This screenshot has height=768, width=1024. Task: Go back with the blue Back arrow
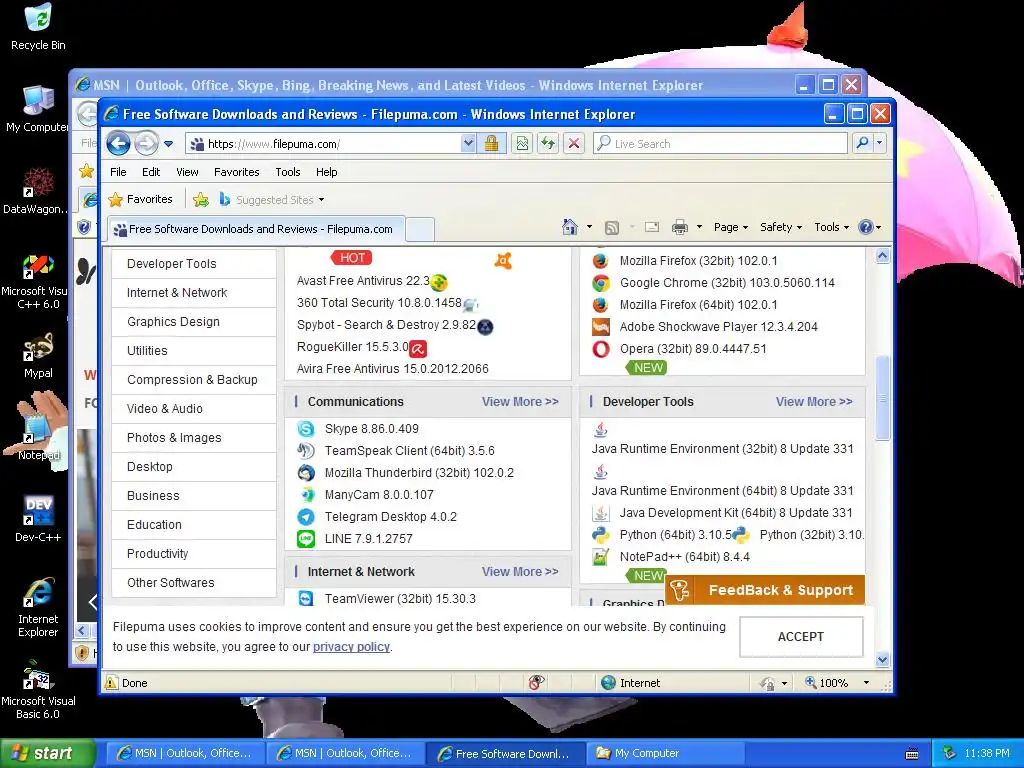118,143
